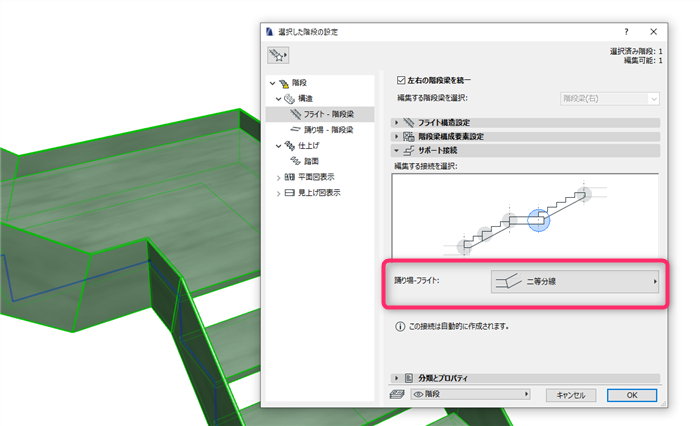Click the 見上げ図表示 icon in tree
The image size is (700, 426).
290,192
